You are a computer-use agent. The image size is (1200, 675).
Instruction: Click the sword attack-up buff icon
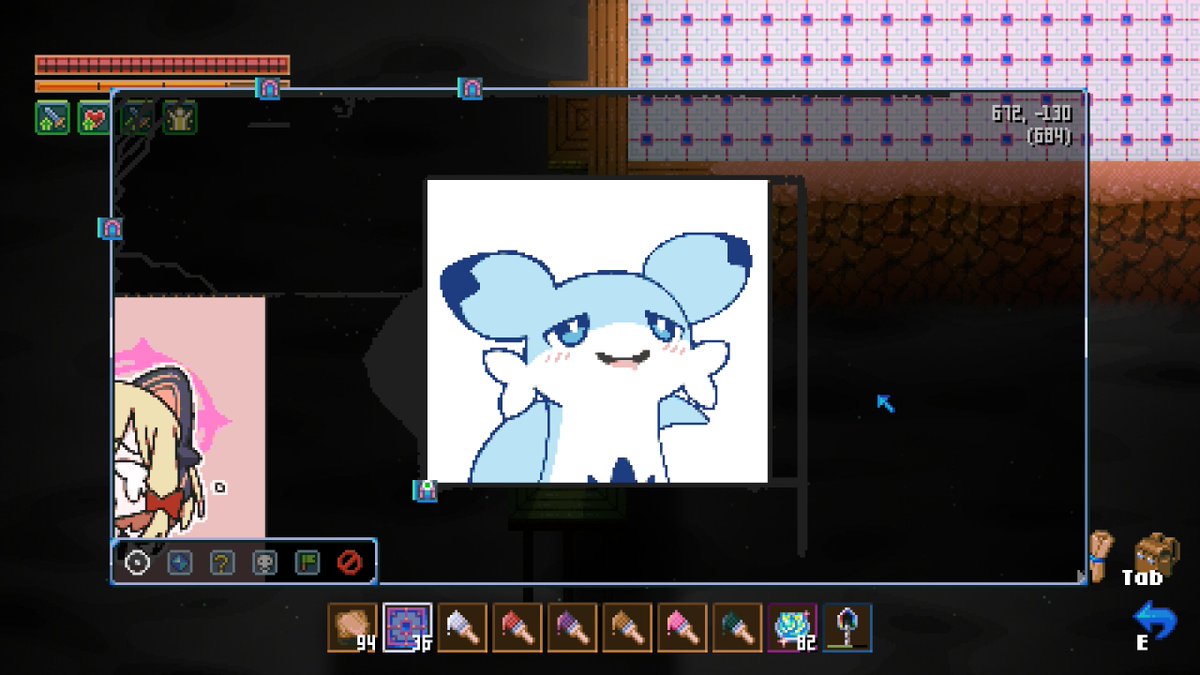tap(52, 118)
